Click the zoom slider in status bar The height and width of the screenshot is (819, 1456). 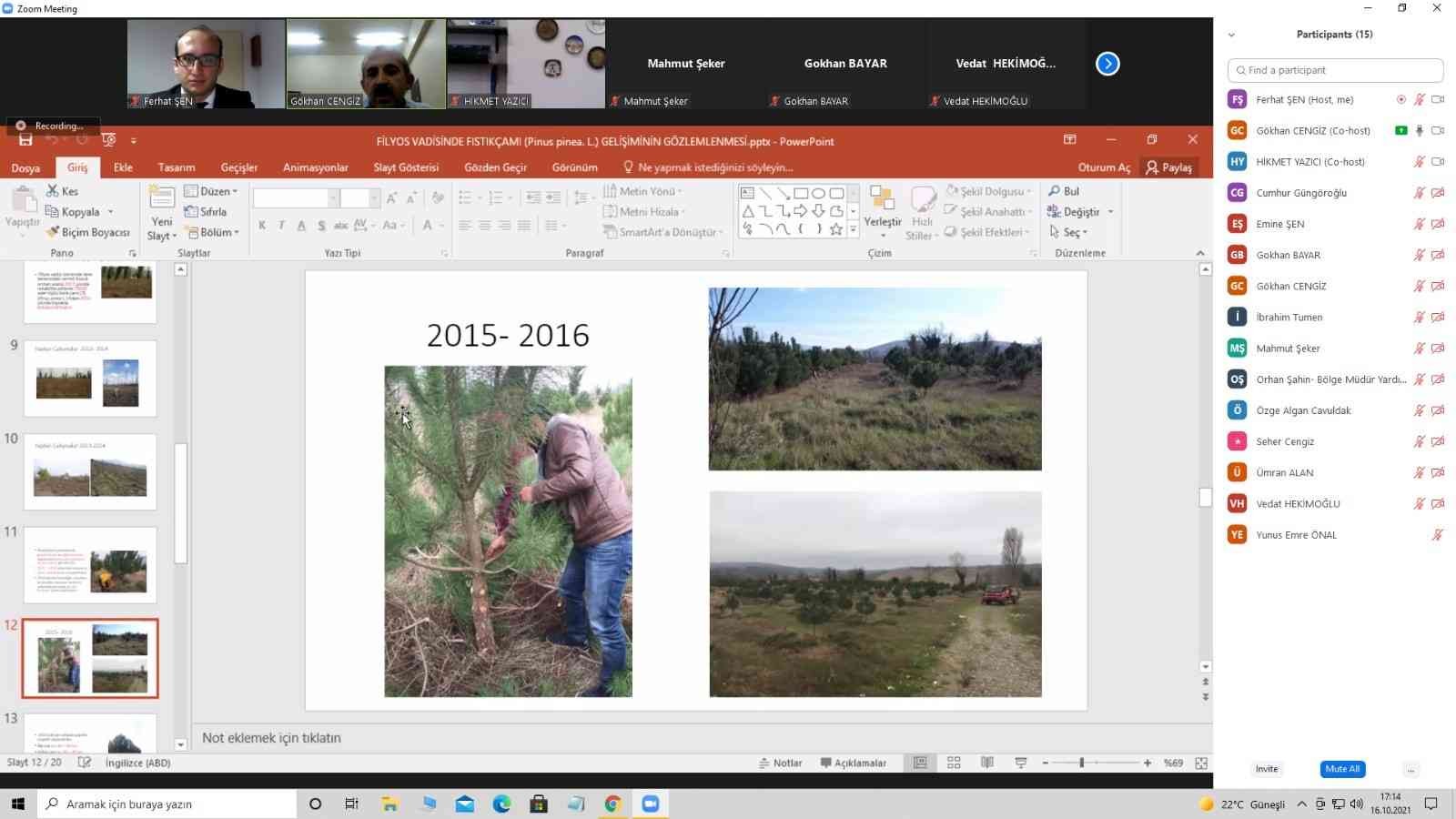pos(1082,763)
